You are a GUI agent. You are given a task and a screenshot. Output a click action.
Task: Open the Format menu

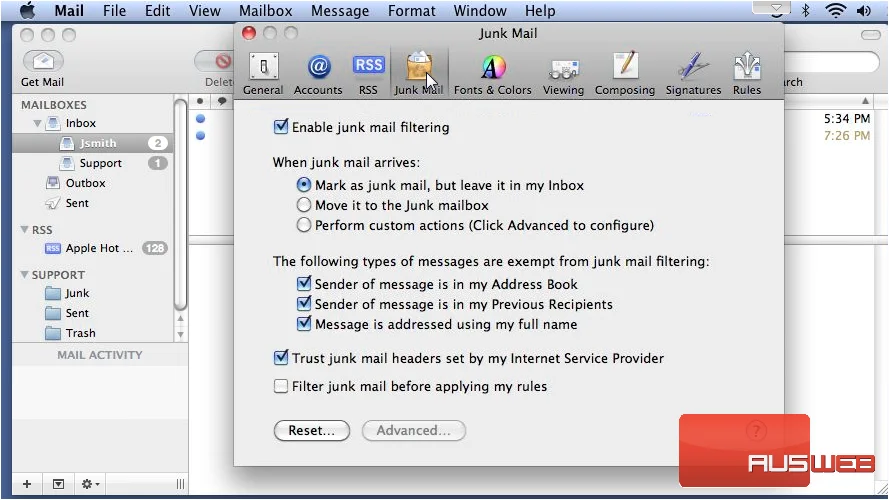[x=412, y=11]
